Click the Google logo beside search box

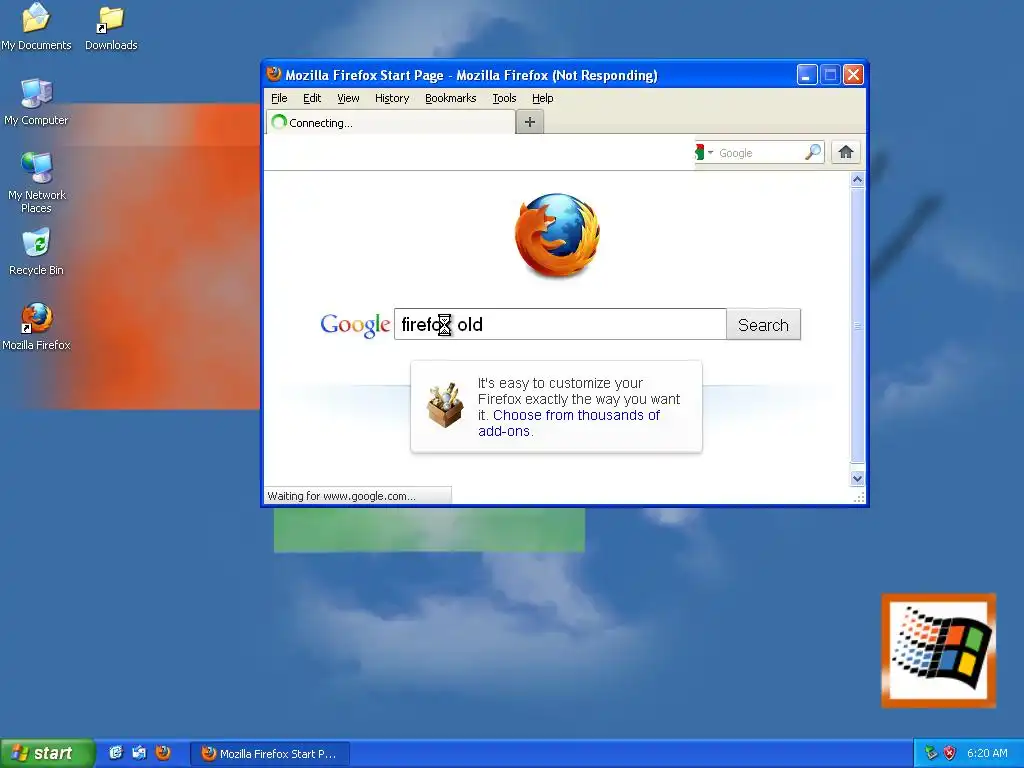point(355,325)
